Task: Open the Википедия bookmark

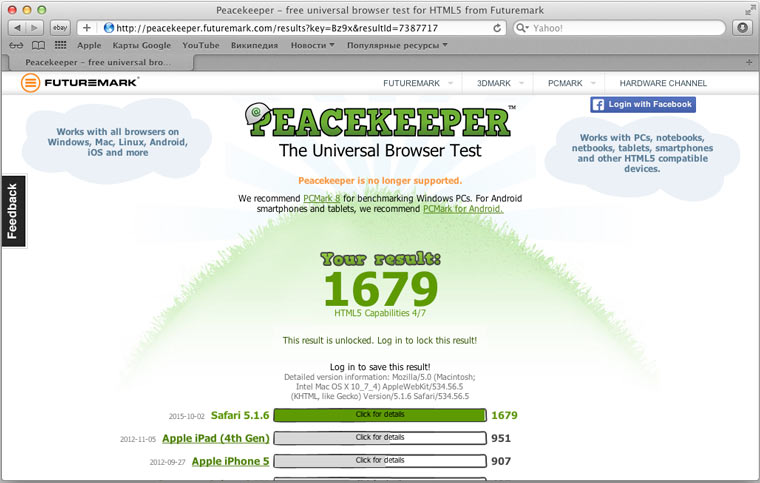Action: (x=254, y=45)
